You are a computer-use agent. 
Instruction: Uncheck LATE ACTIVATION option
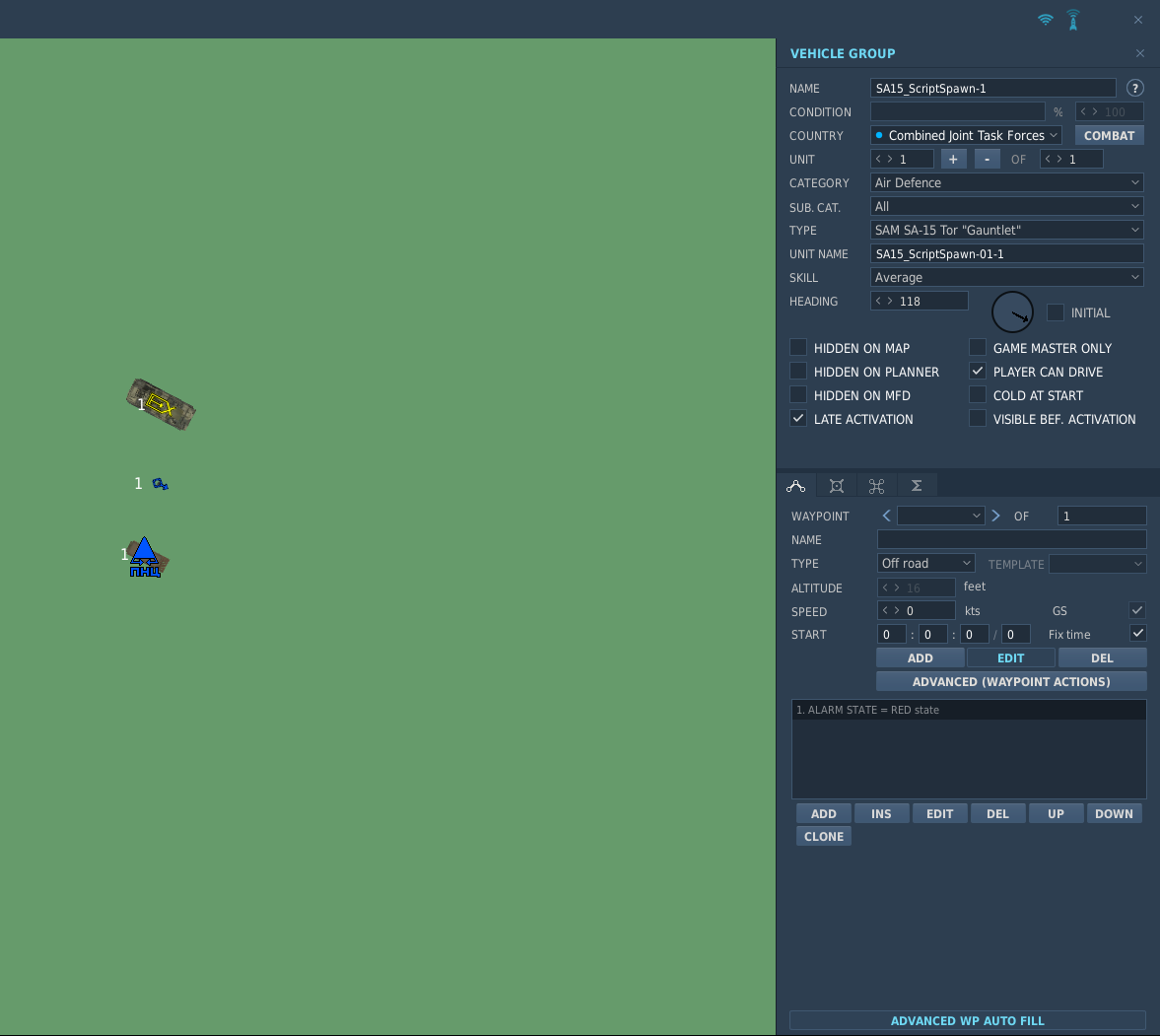point(798,418)
